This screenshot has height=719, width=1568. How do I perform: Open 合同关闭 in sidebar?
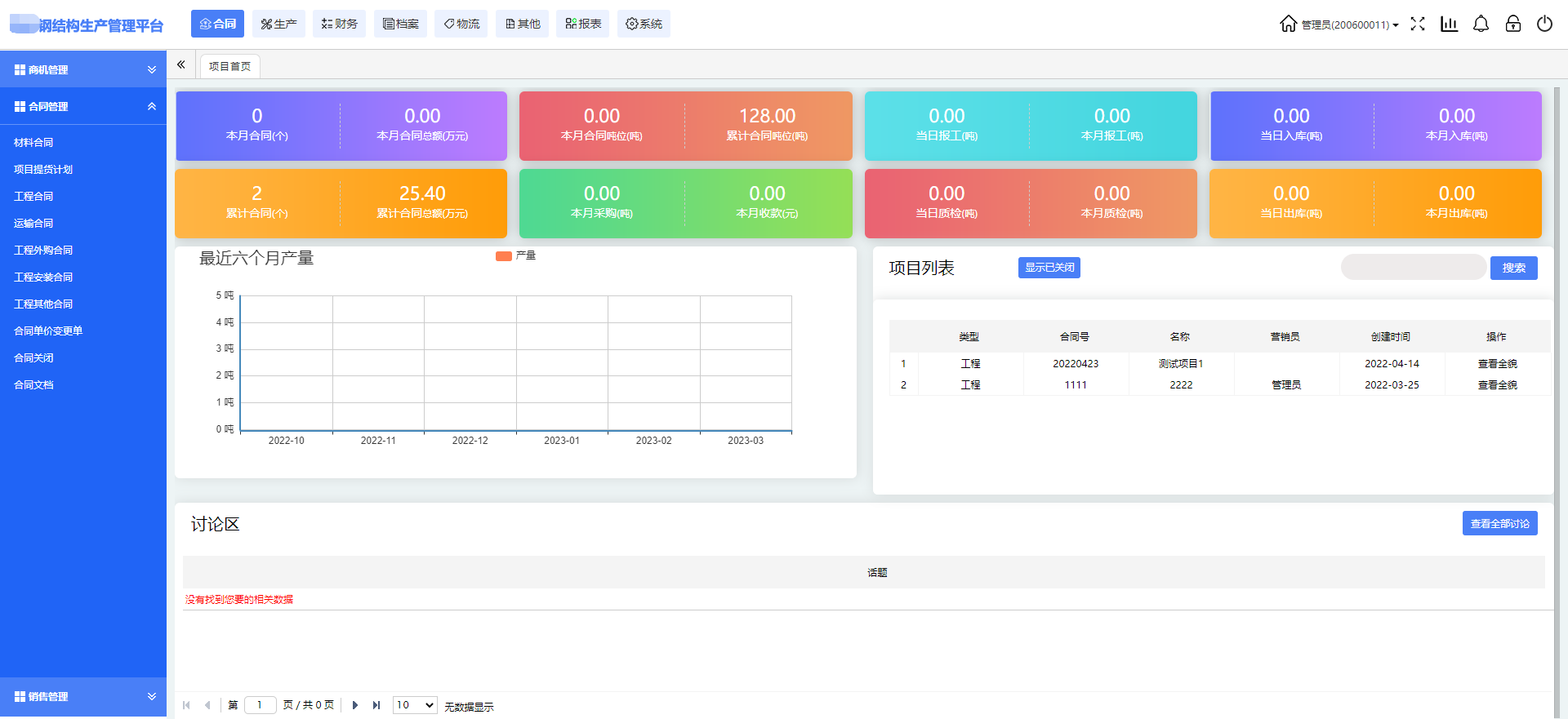tap(33, 357)
